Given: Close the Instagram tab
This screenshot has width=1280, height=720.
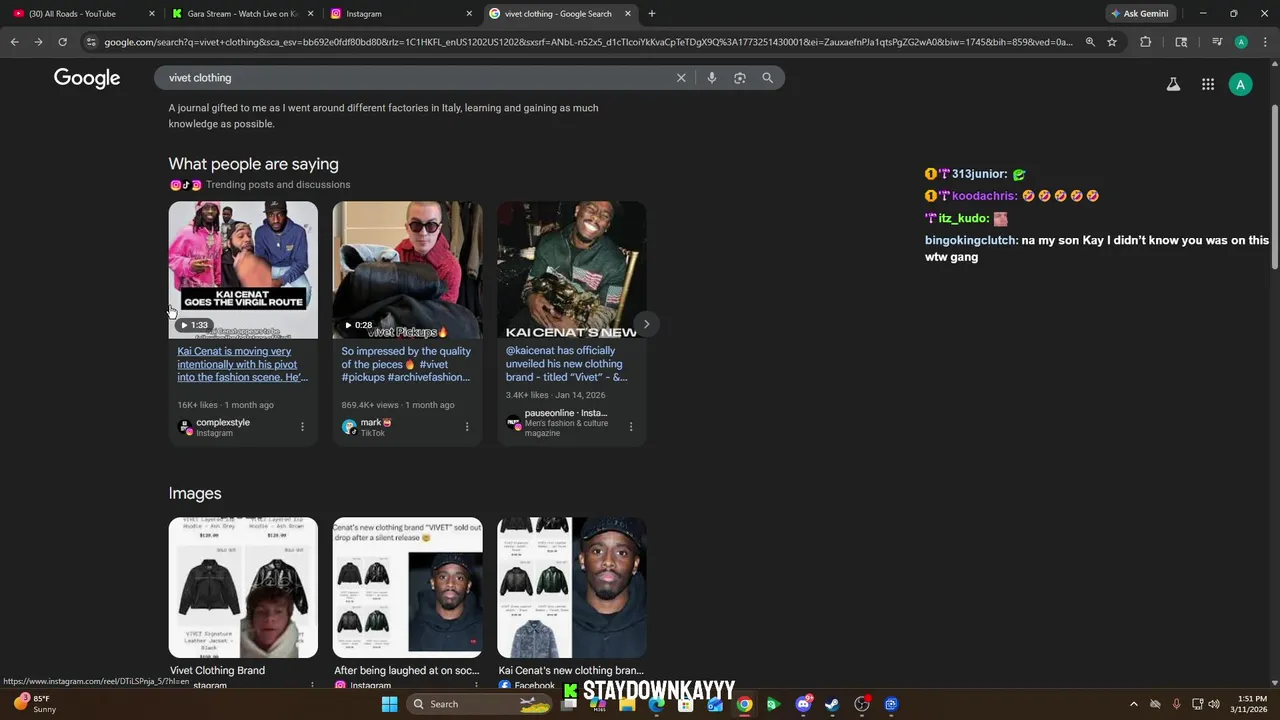Looking at the screenshot, I should 469,14.
